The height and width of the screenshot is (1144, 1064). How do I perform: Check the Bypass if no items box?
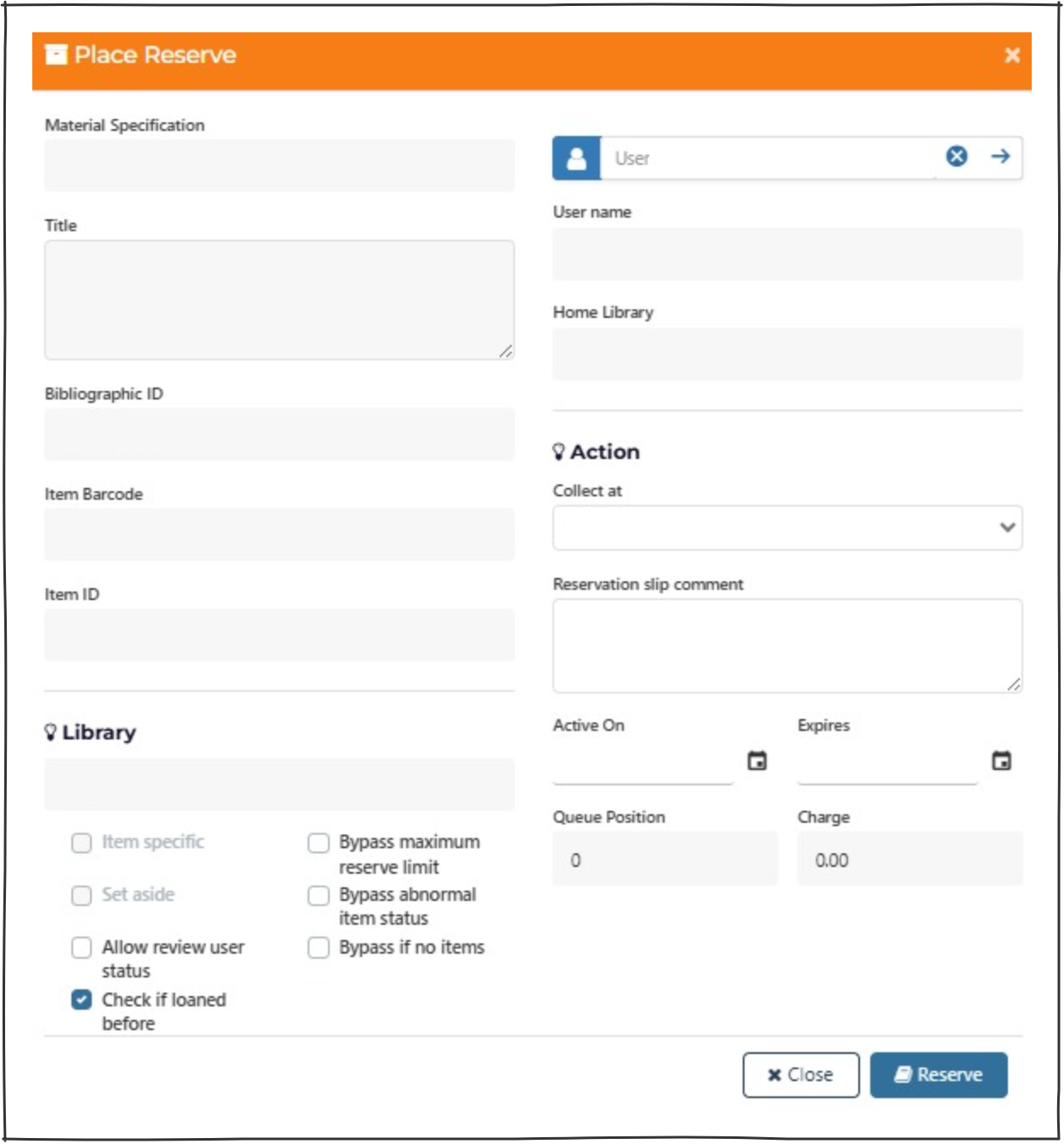coord(319,947)
